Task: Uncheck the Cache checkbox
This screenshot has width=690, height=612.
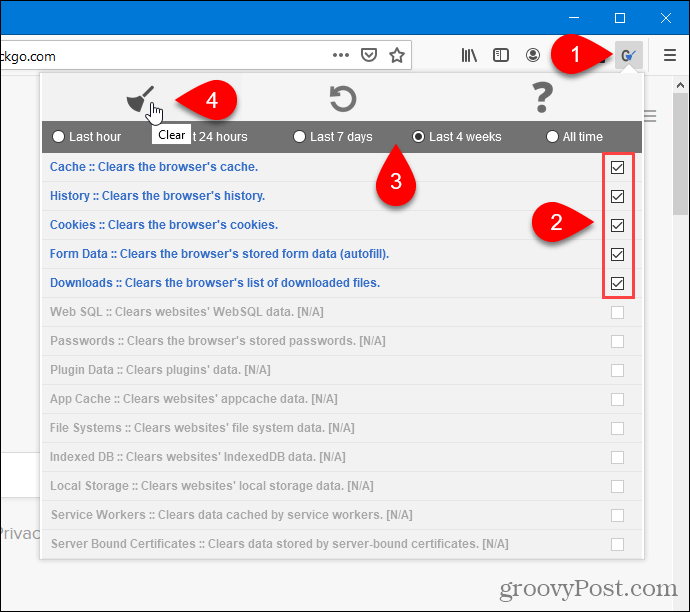Action: (617, 167)
